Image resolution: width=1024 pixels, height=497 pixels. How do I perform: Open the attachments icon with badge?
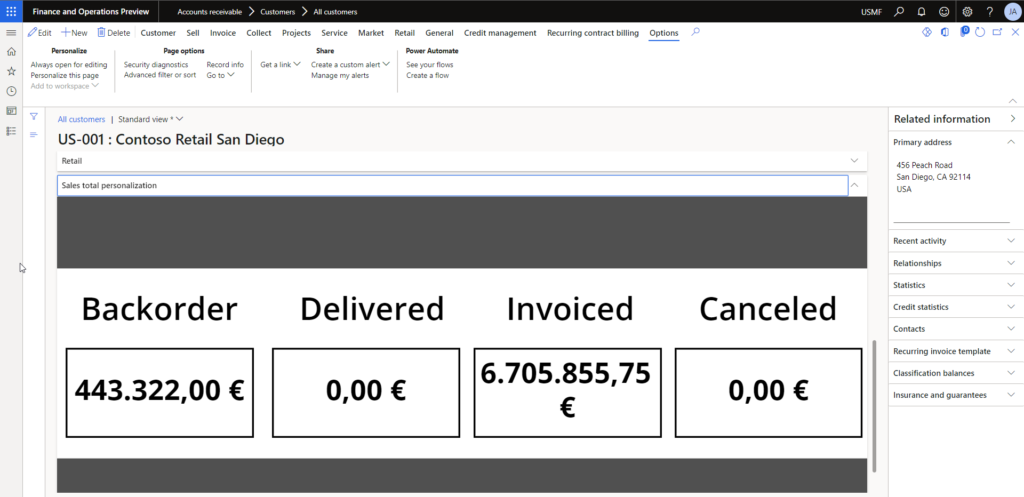pos(964,31)
